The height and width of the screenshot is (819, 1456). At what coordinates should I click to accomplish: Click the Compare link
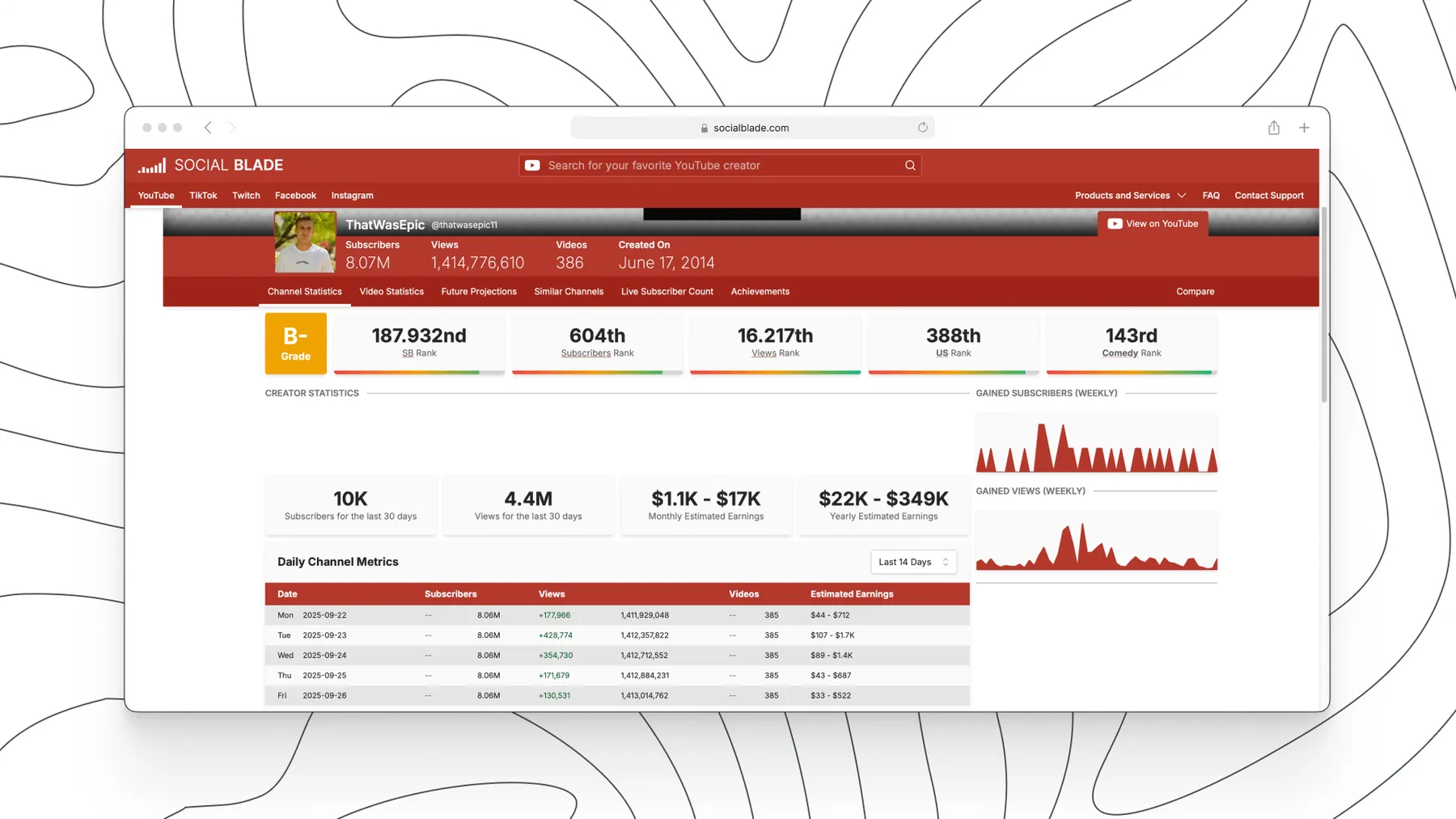pyautogui.click(x=1196, y=292)
